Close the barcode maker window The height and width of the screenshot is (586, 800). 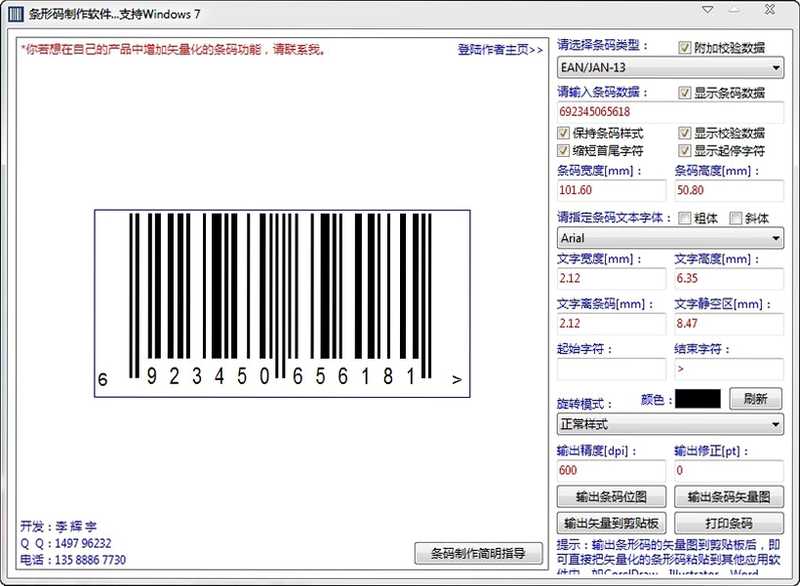tap(770, 9)
